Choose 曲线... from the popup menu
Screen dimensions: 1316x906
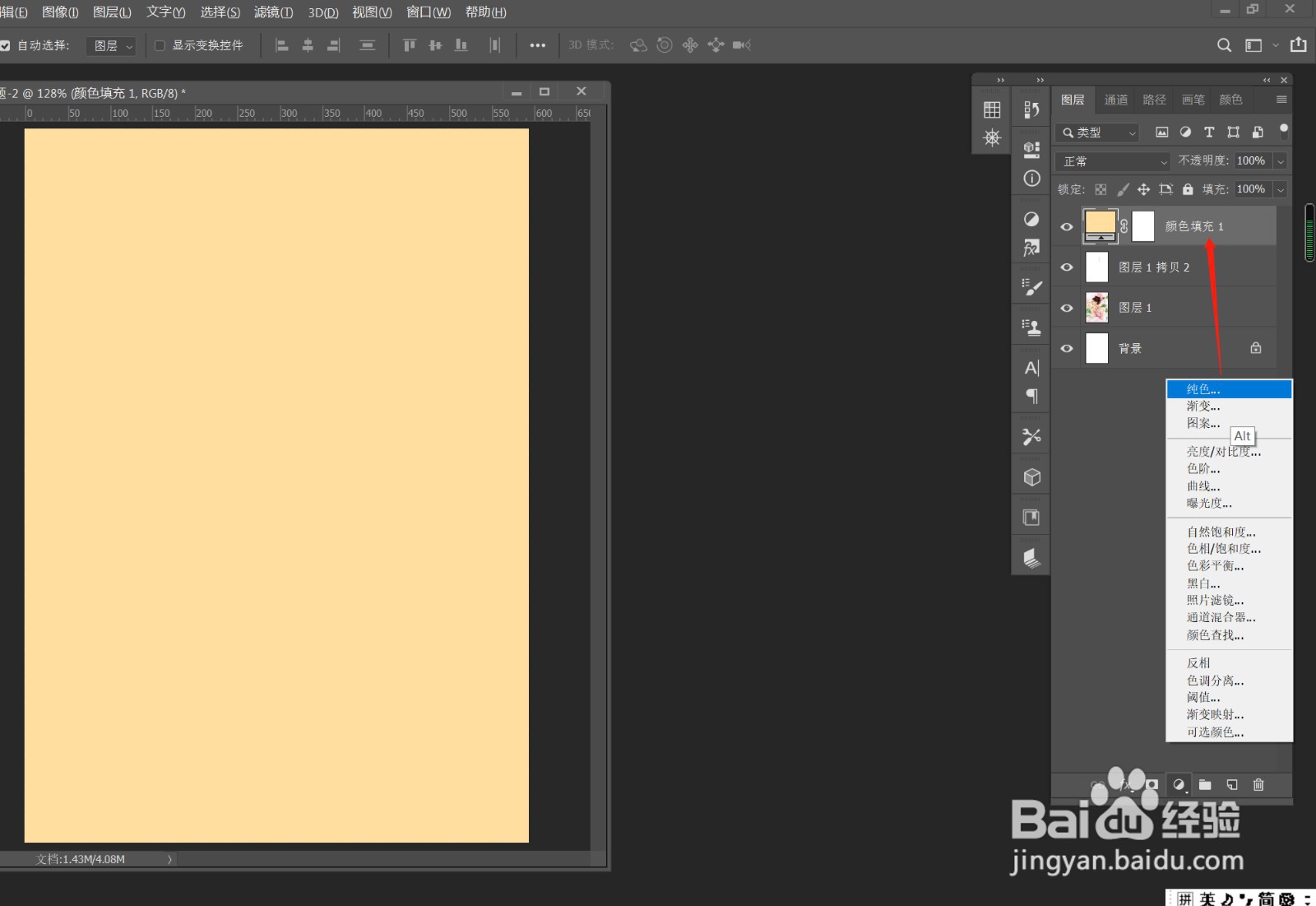1229,486
